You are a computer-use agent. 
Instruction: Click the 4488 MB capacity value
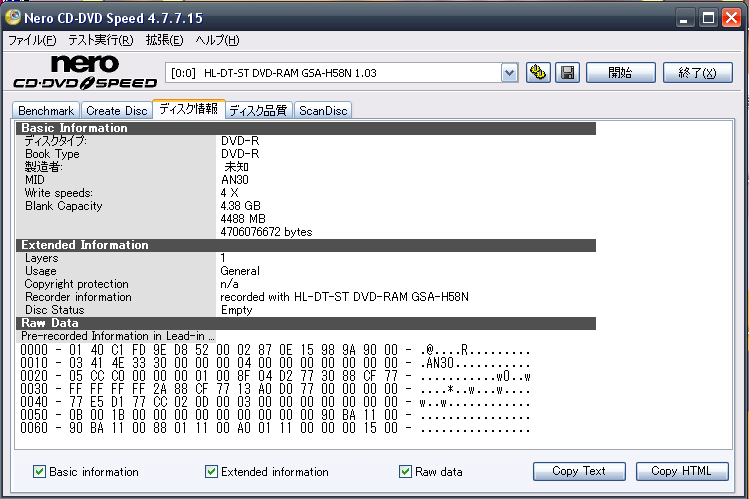pos(243,219)
